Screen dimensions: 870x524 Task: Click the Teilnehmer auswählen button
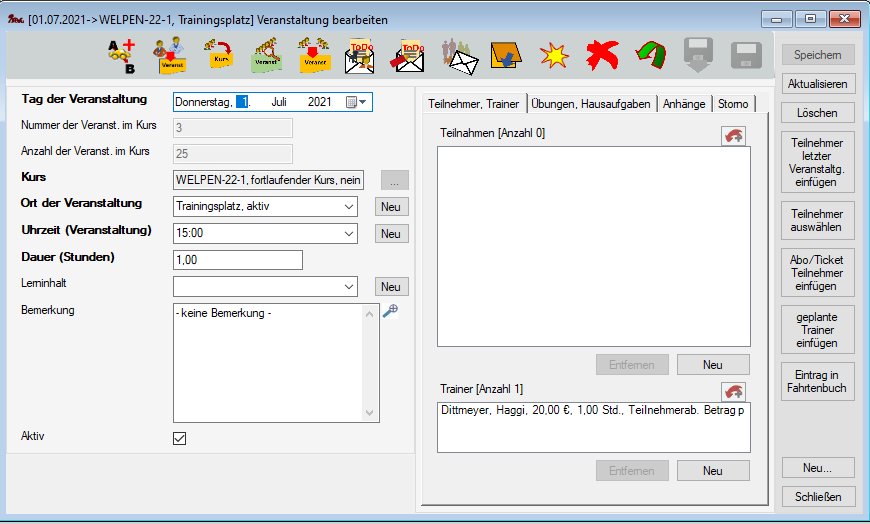[x=817, y=220]
